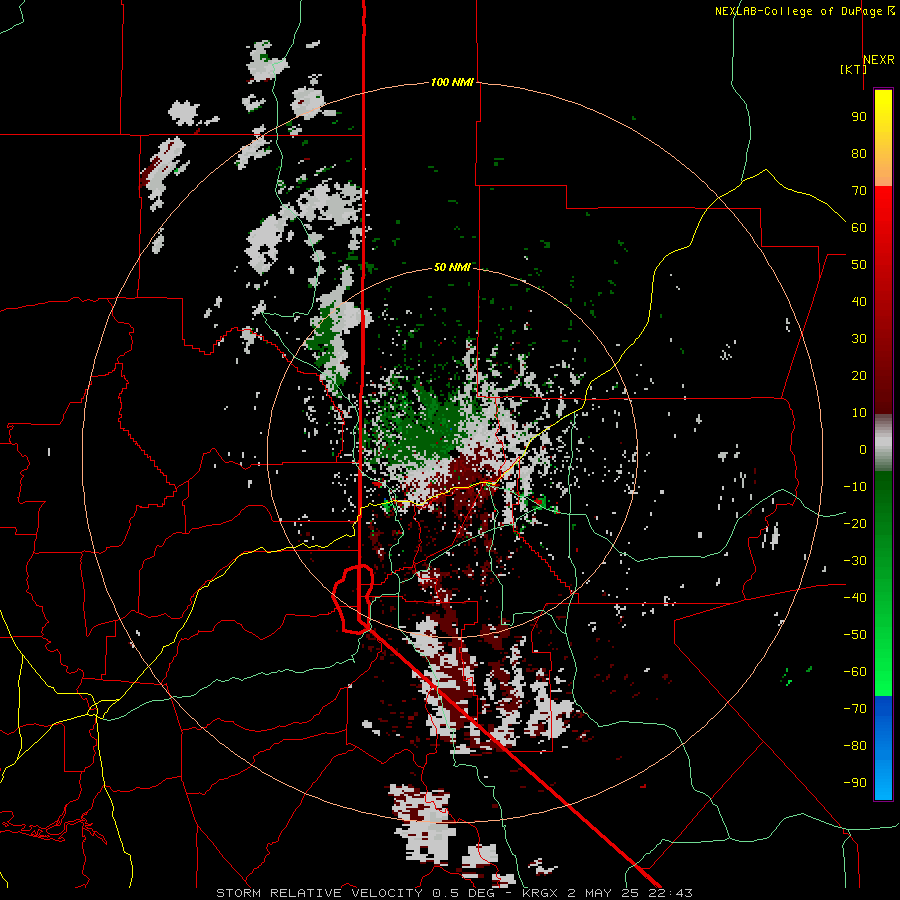Click the -20 value on the velocity scale
The height and width of the screenshot is (900, 900).
(855, 524)
